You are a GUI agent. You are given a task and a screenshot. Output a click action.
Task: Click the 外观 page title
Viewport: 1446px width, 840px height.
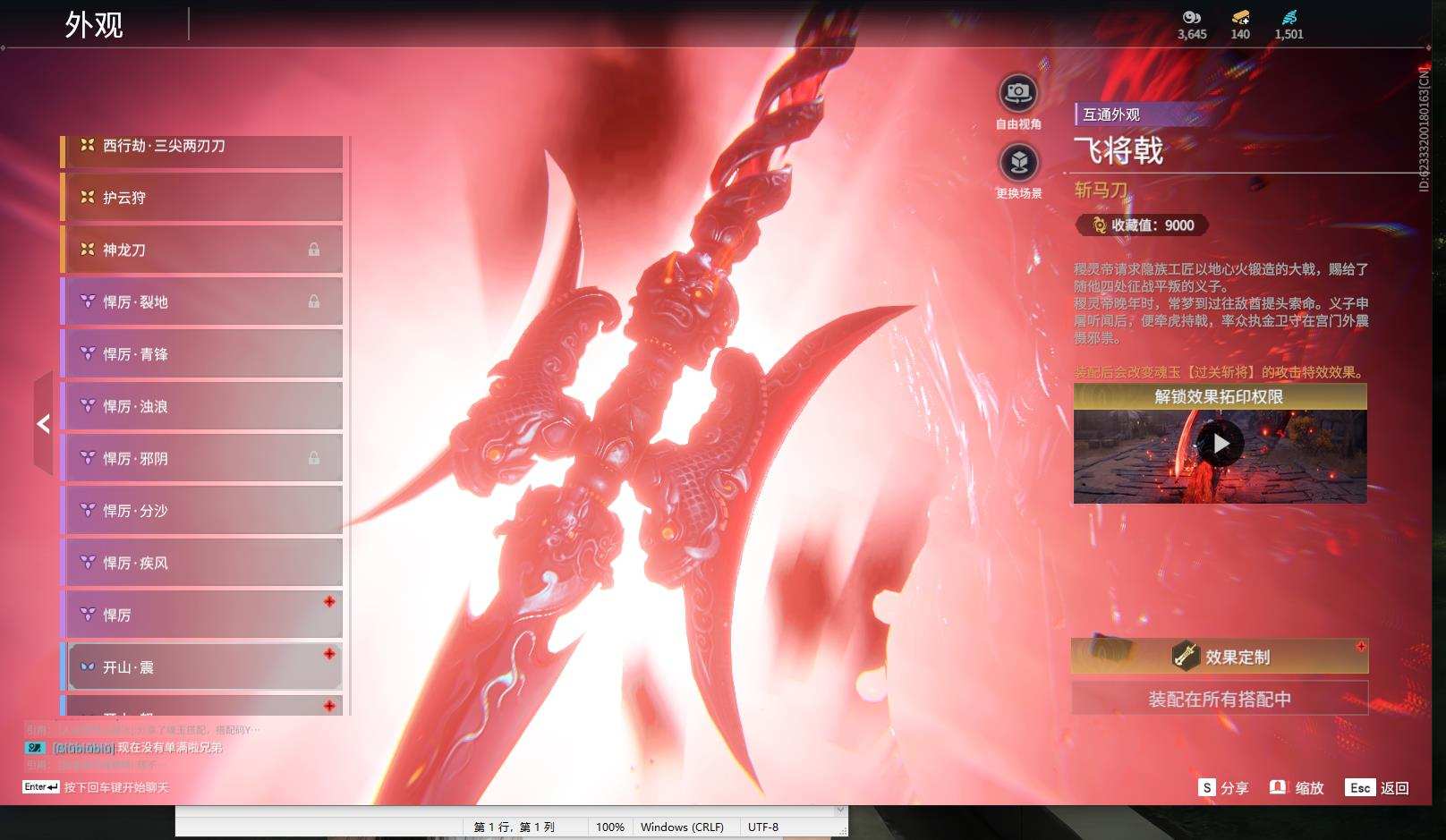(x=94, y=24)
